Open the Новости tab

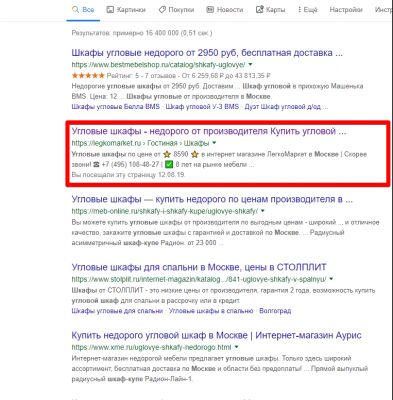[225, 10]
